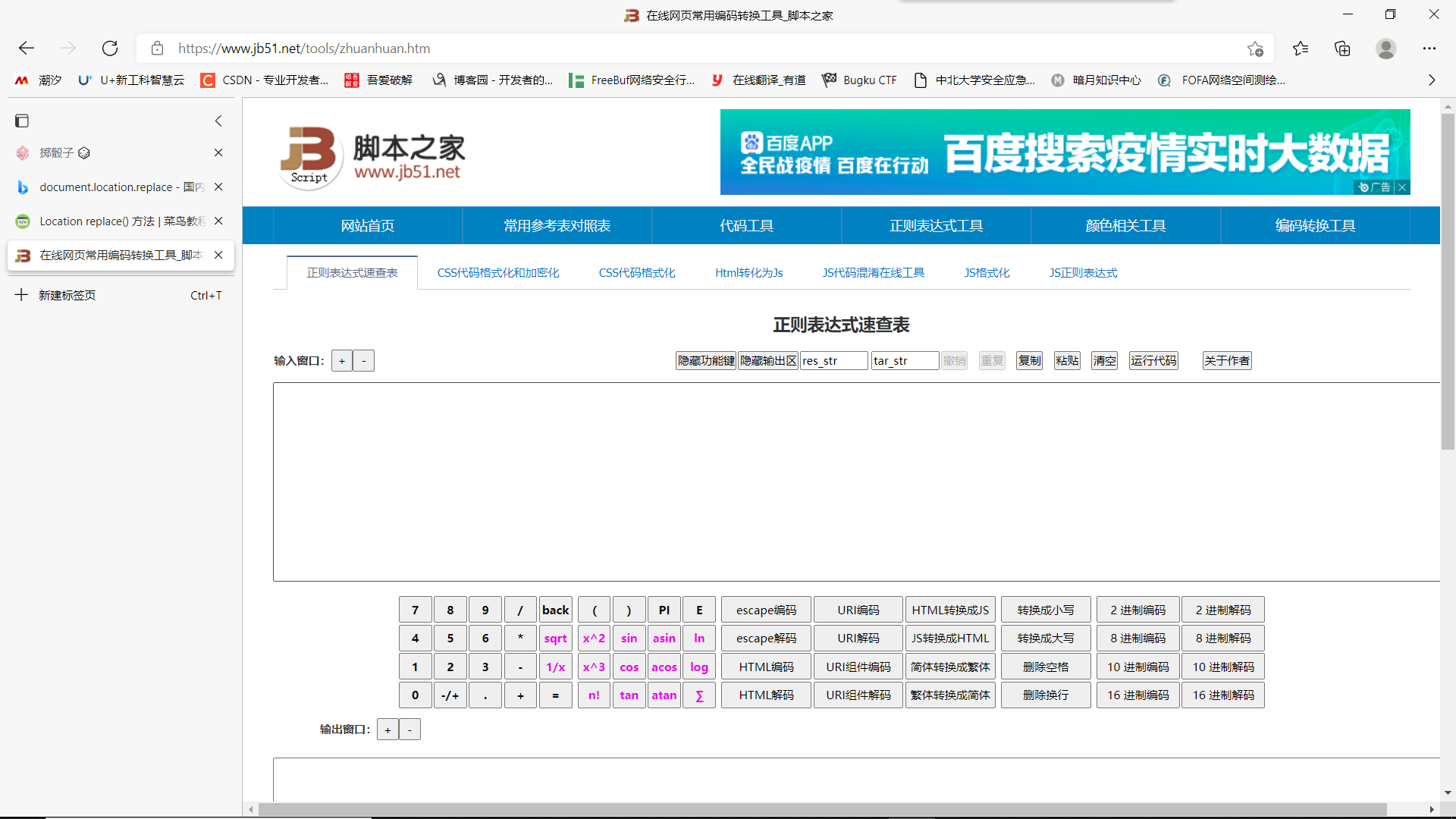The image size is (1456, 819).
Task: Open the FOFA网络空间测绘 bookmark
Action: coord(1222,80)
